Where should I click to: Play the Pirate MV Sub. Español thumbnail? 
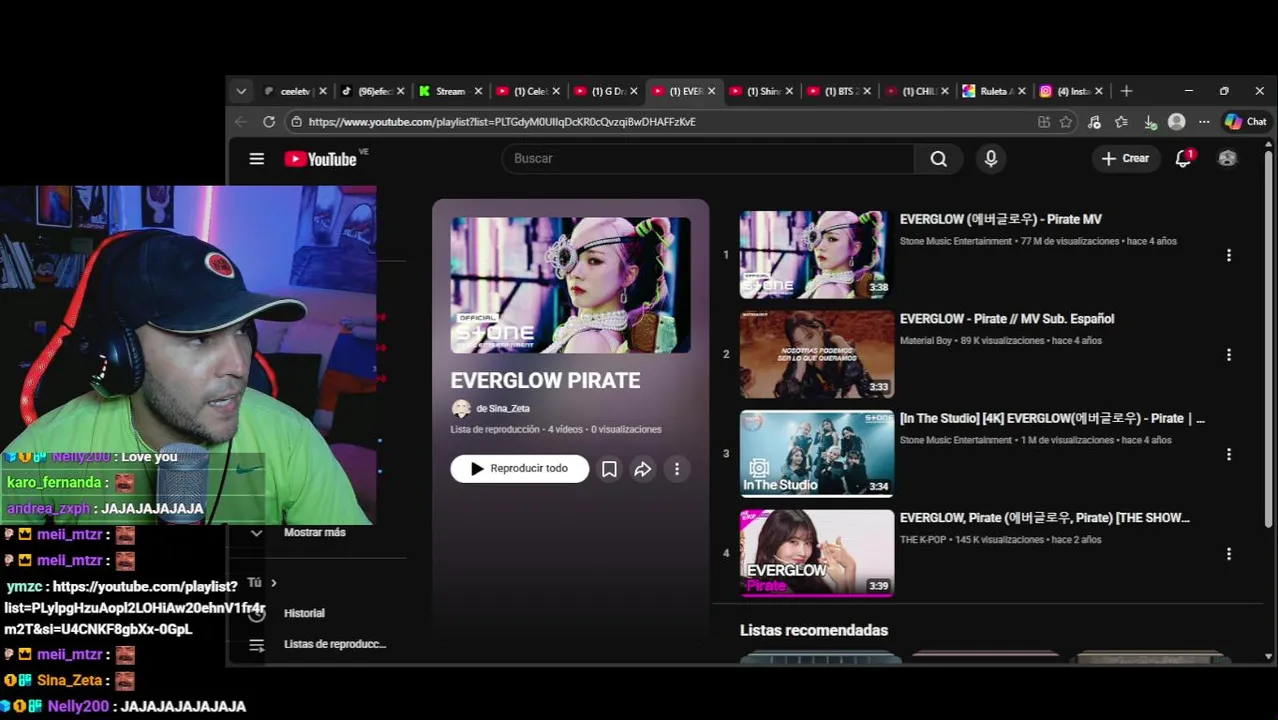click(817, 354)
